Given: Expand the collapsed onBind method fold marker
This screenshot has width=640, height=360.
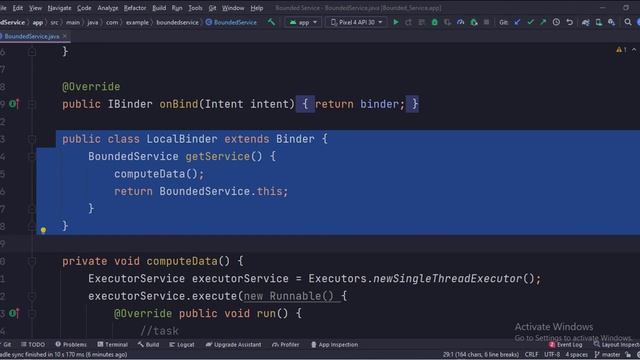Looking at the screenshot, I should click(32, 104).
